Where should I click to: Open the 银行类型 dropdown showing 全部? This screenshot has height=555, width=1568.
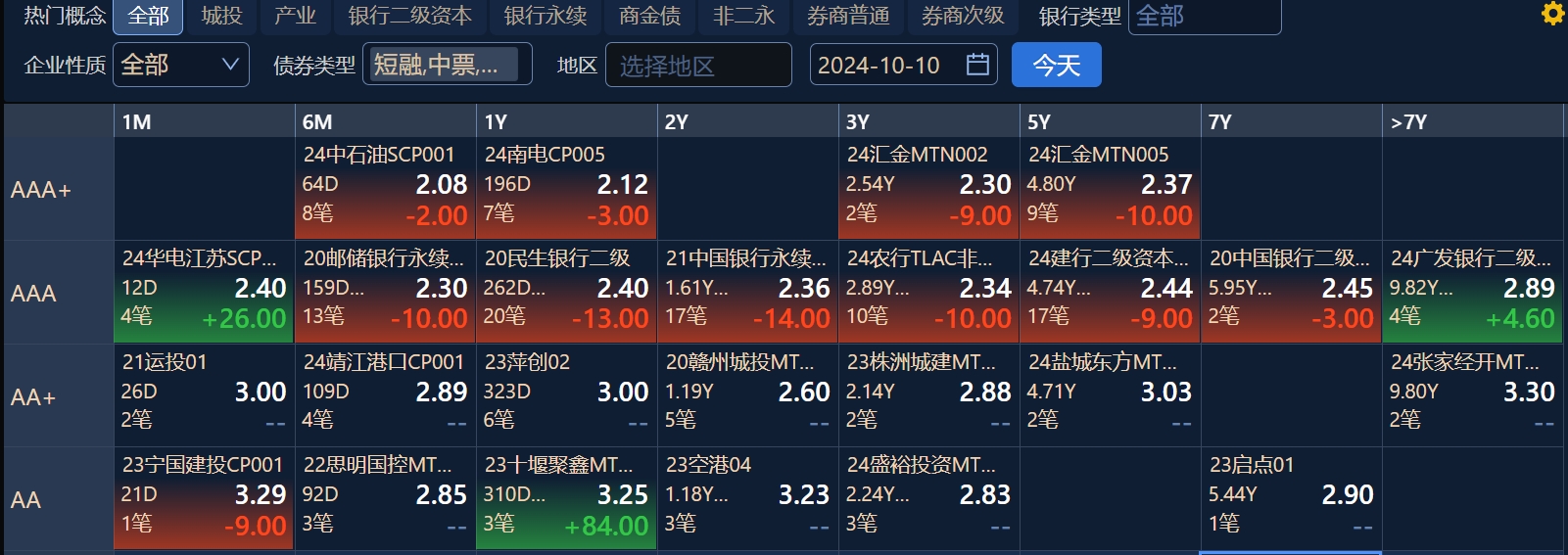click(x=1205, y=16)
